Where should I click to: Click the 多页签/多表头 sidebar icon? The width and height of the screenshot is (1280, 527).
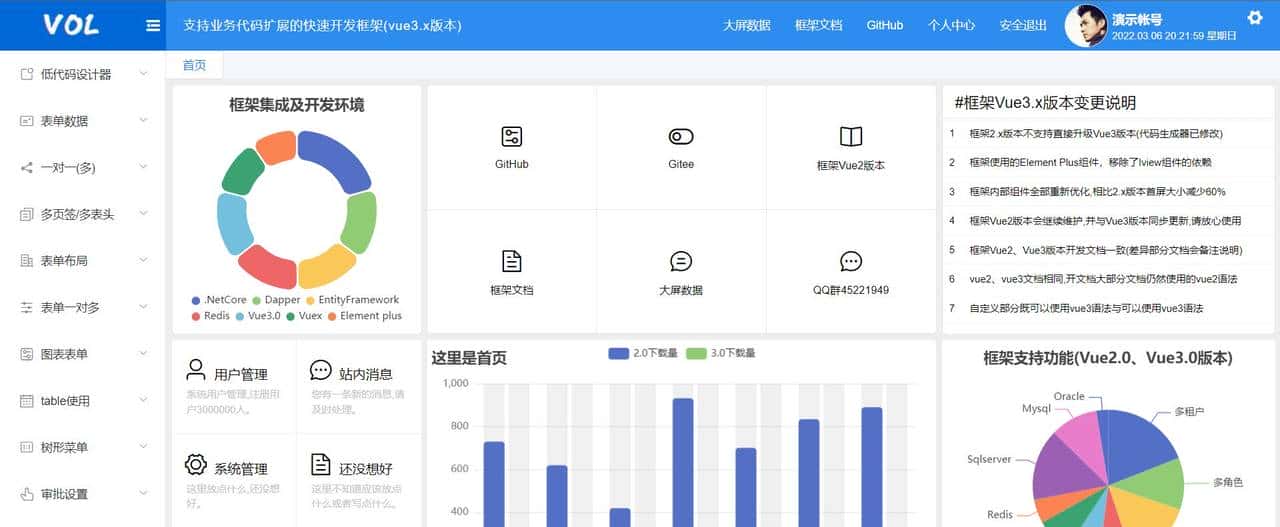[27, 214]
